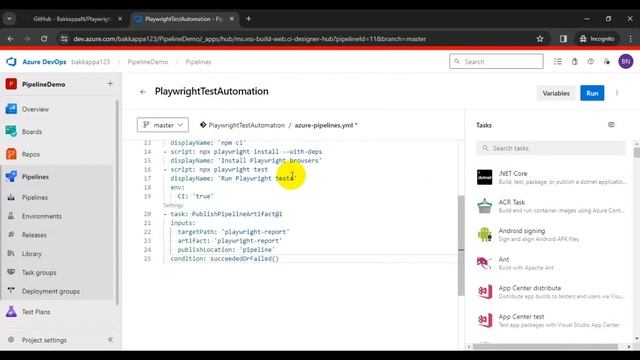Viewport: 640px width, 360px height.
Task: Select the Ant task
Action: coord(551,263)
